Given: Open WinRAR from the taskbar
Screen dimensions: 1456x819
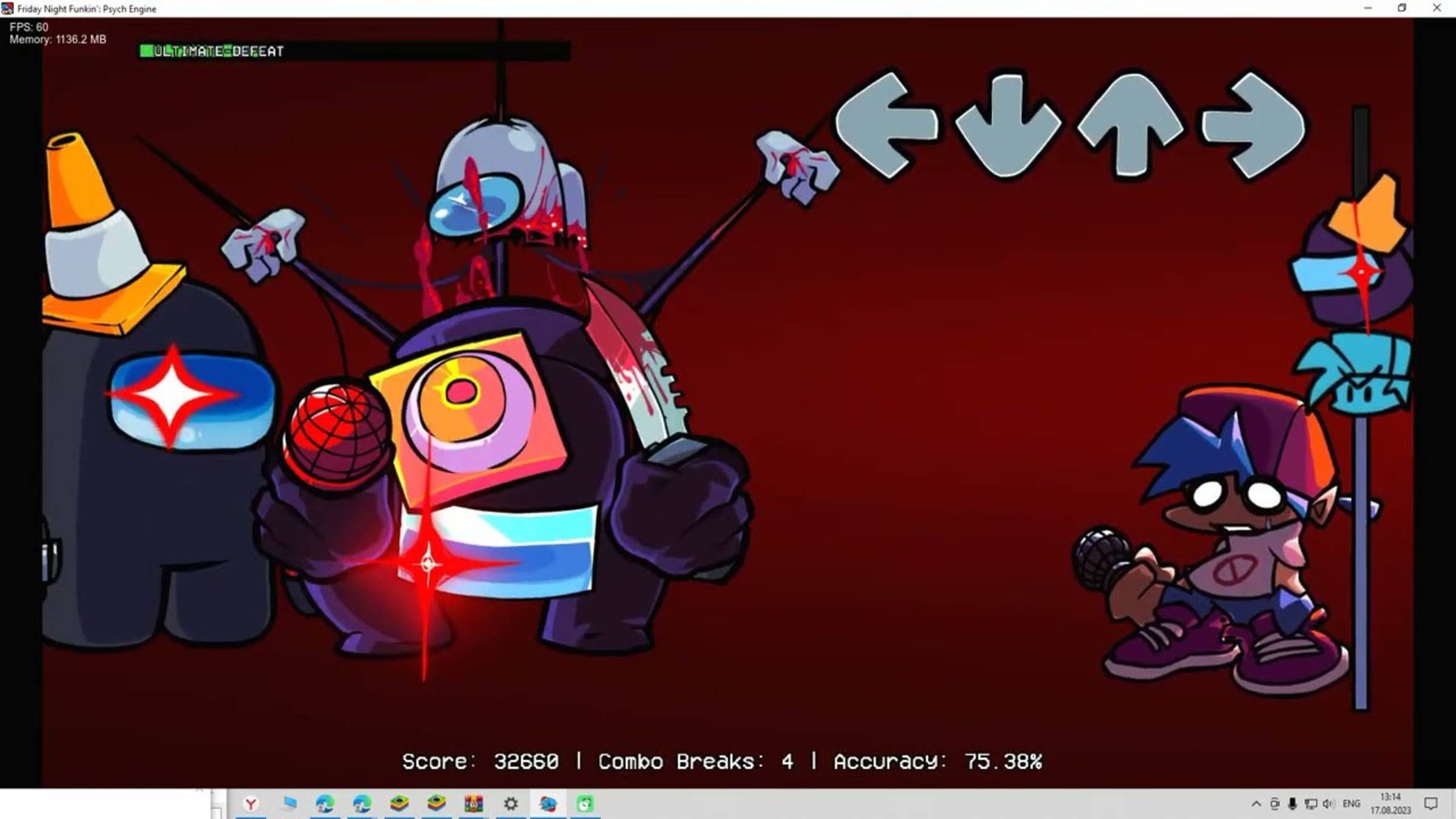Looking at the screenshot, I should coord(473,804).
